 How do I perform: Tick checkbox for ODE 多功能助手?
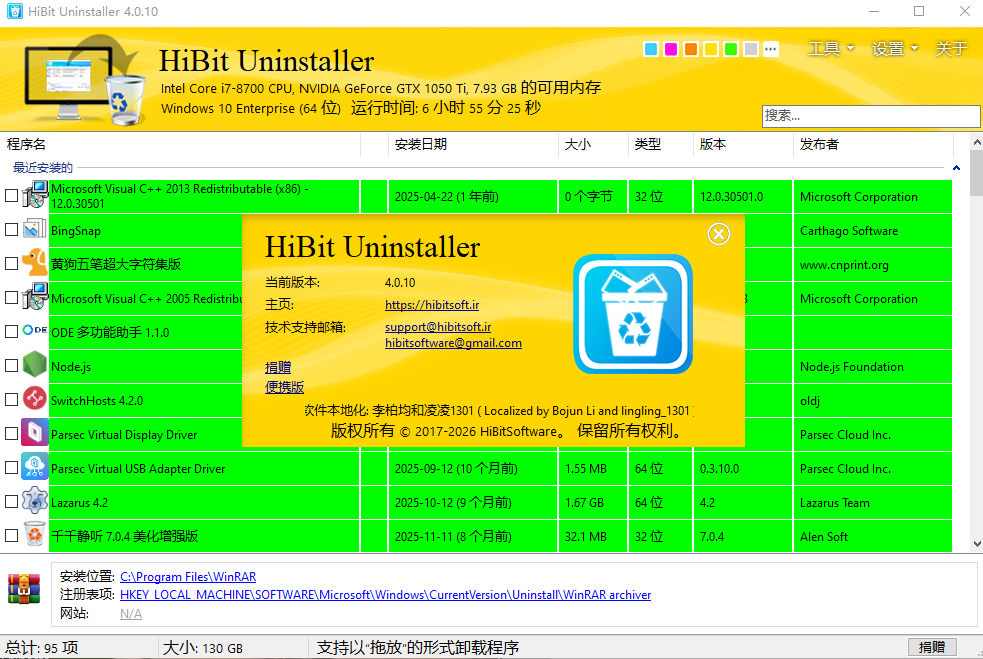coord(11,332)
